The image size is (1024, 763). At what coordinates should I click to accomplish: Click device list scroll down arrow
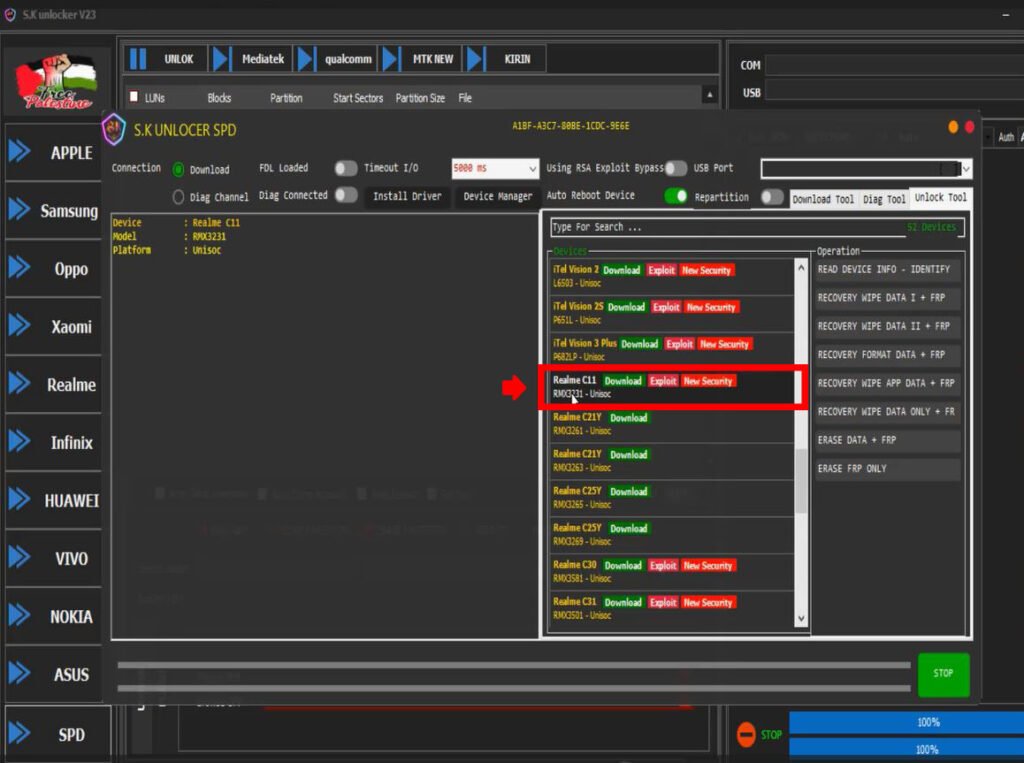801,619
